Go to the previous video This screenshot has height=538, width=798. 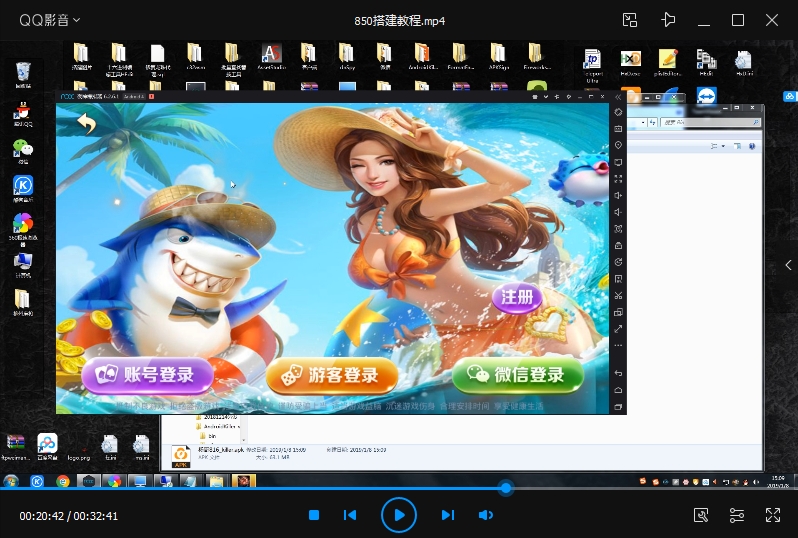[350, 515]
